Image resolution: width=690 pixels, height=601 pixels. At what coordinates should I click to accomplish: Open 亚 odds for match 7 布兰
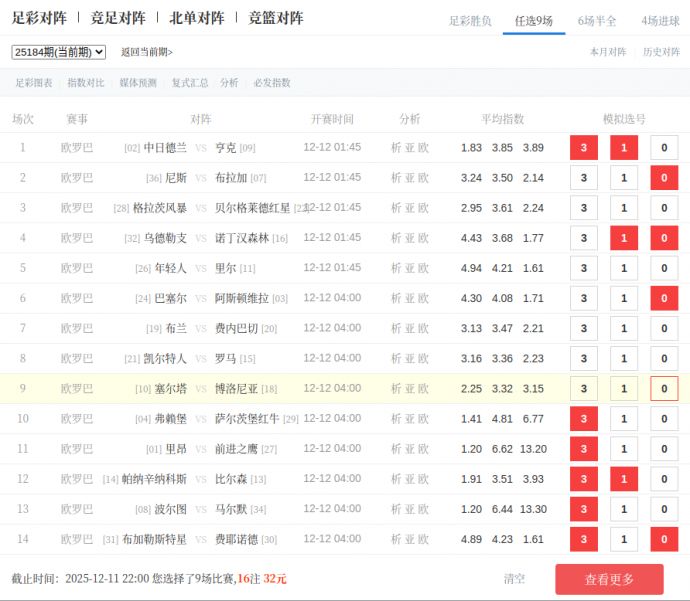[x=410, y=328]
